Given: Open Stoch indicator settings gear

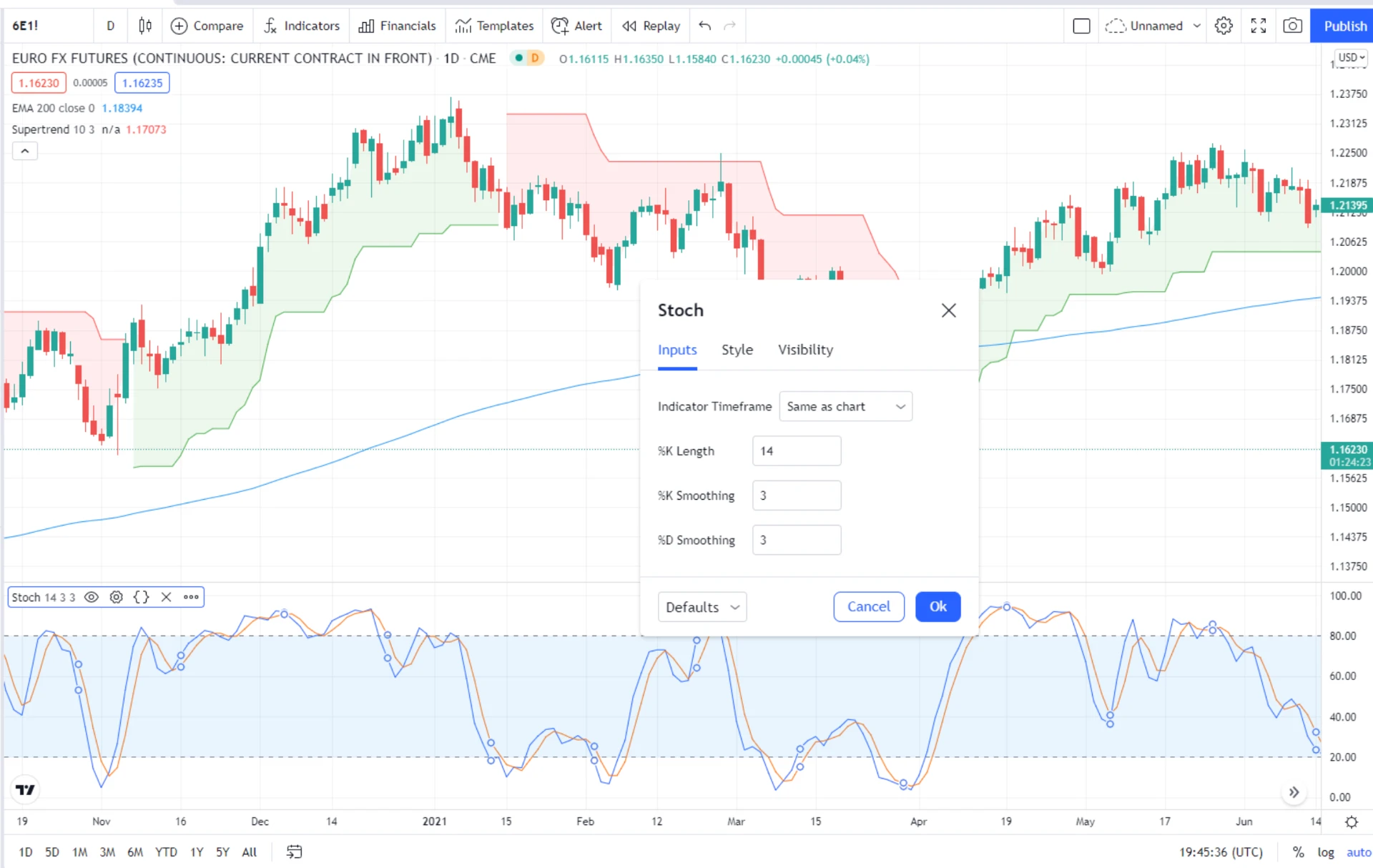Looking at the screenshot, I should coord(116,597).
